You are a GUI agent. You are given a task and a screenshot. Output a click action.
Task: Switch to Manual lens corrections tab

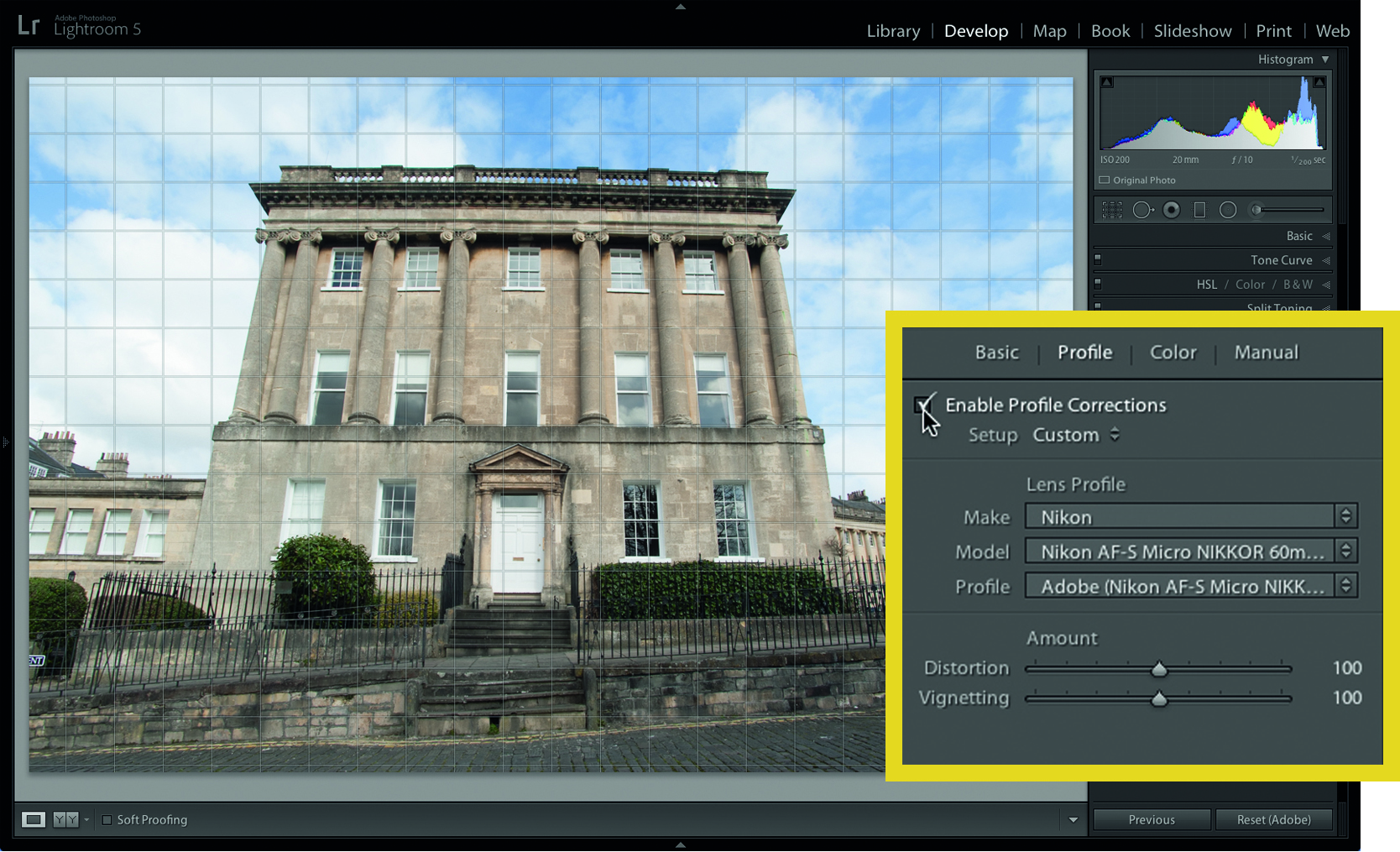tap(1266, 353)
